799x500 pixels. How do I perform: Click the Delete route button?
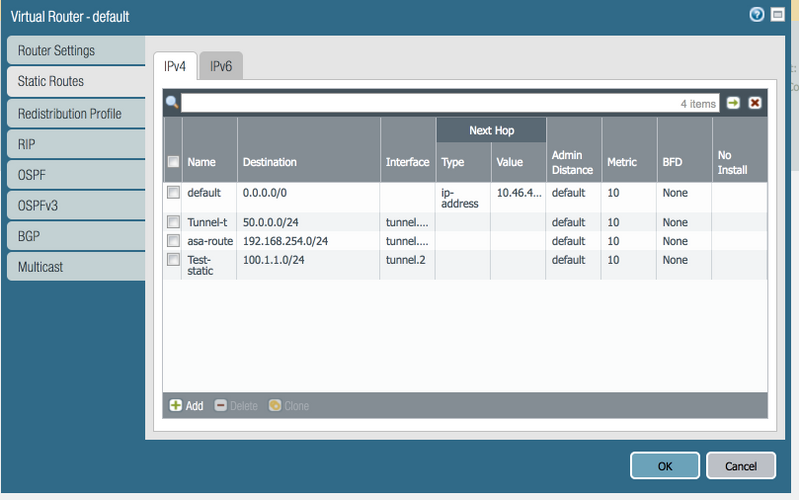click(235, 406)
